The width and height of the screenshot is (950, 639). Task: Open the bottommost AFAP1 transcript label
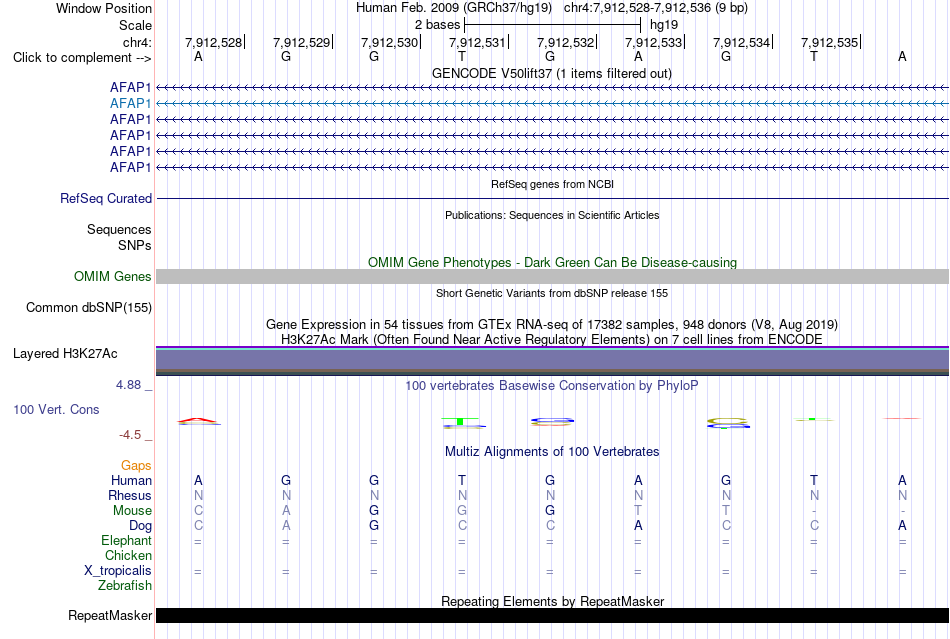130,167
